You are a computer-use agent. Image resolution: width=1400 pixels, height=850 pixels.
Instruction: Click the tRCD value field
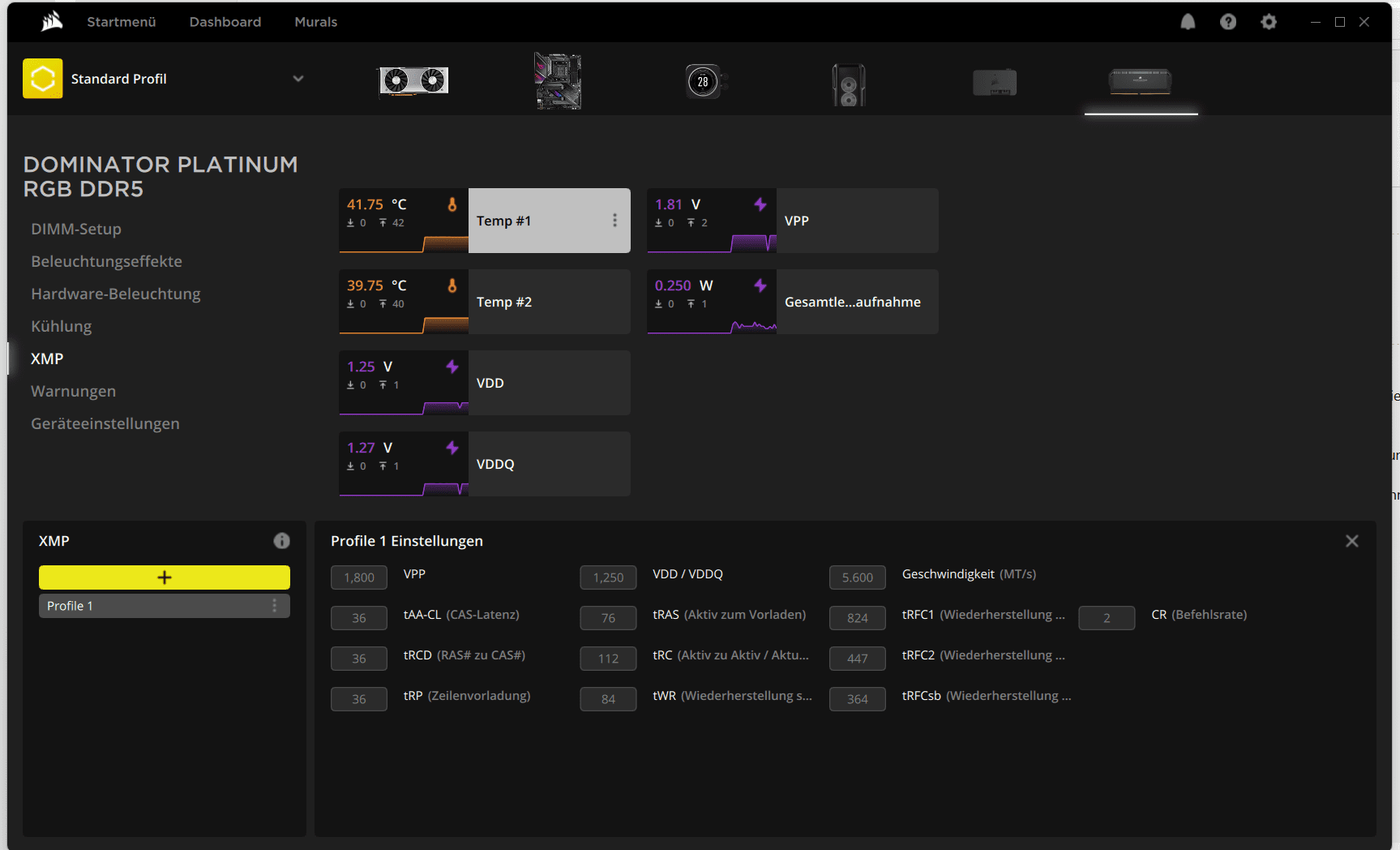pyautogui.click(x=359, y=659)
